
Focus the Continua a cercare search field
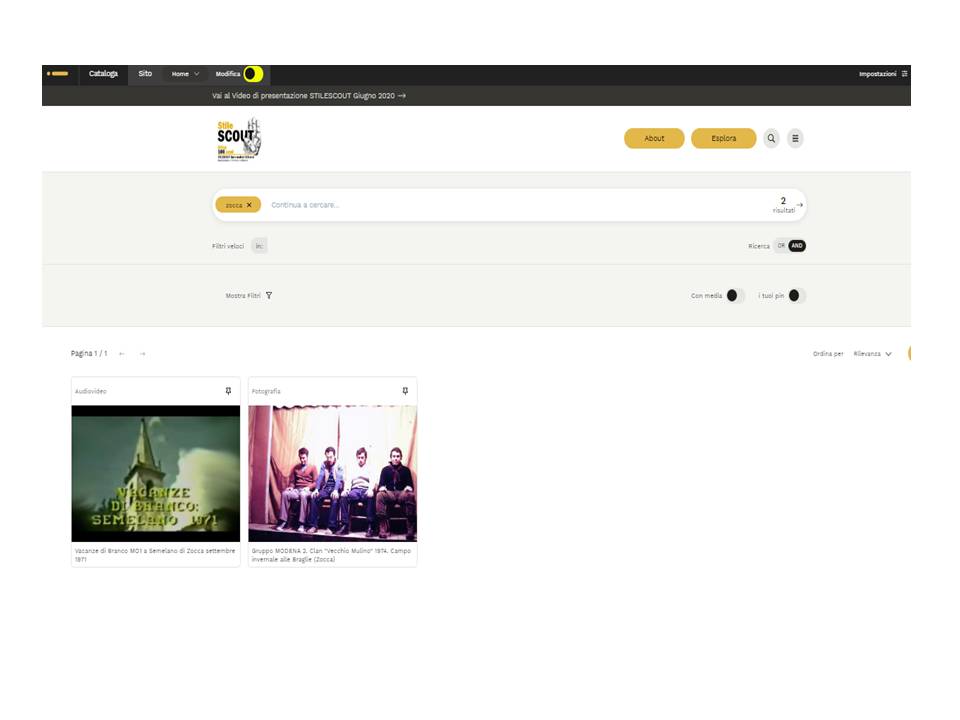[514, 205]
